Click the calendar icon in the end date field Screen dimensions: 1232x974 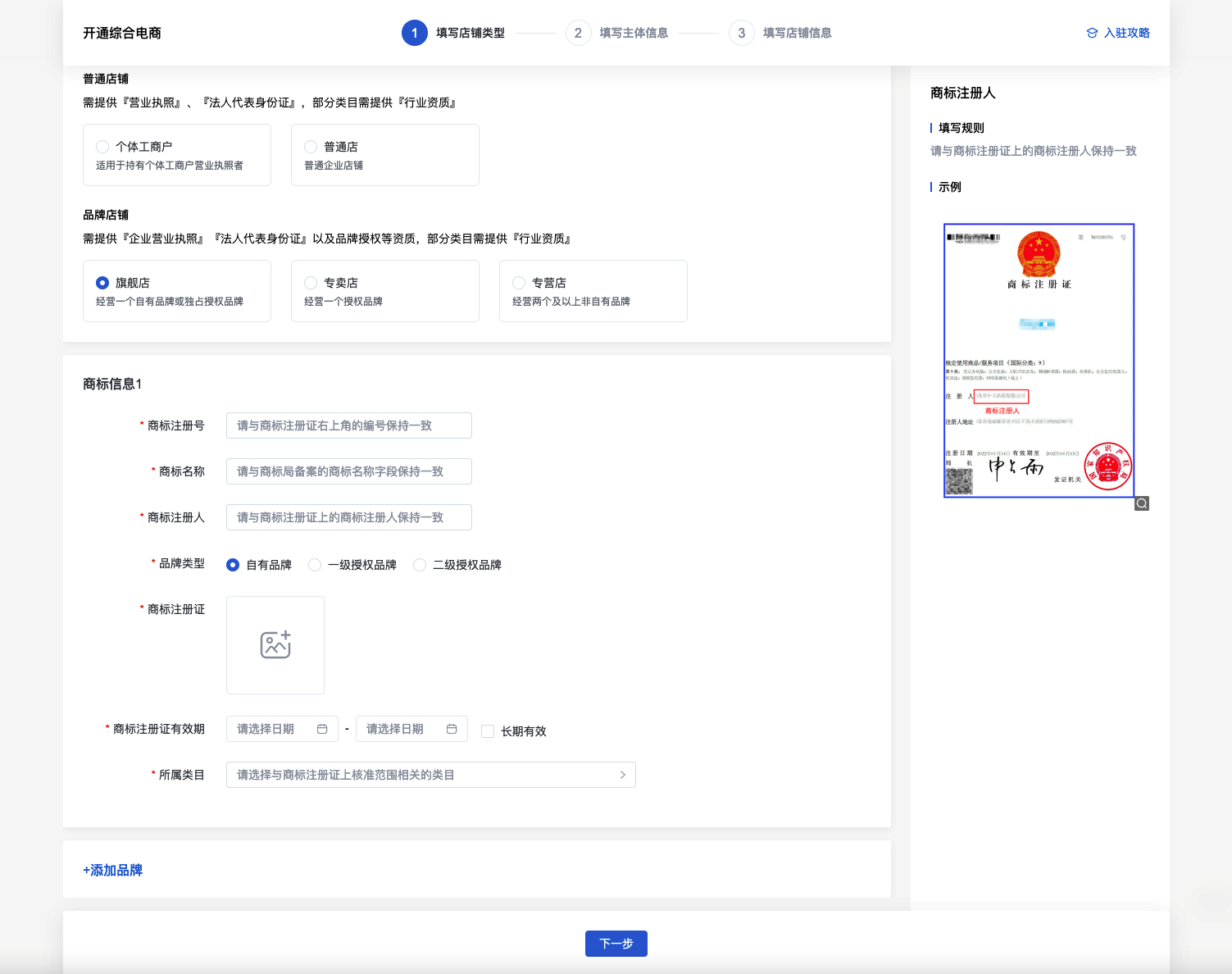(452, 729)
